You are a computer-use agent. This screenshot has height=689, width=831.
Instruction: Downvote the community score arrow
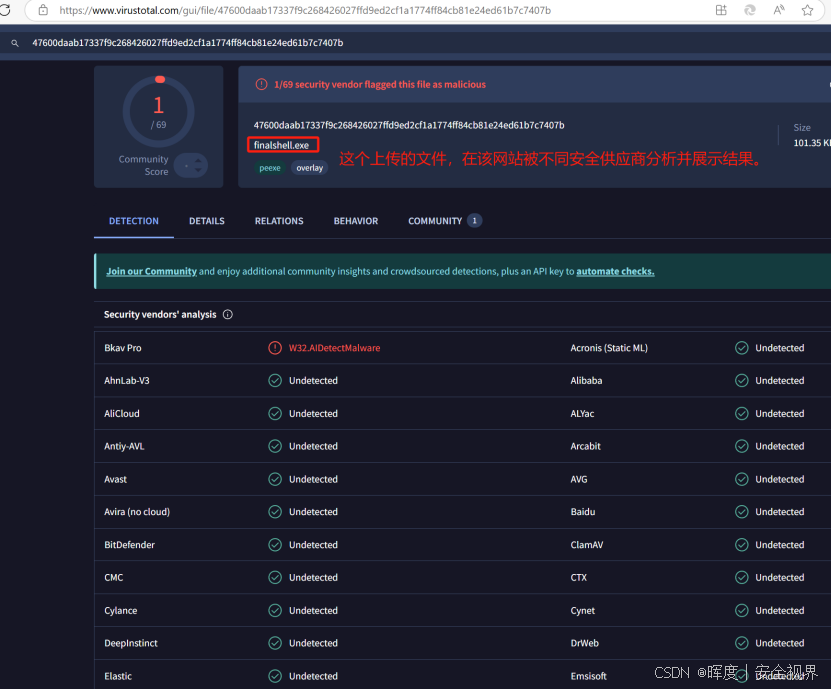click(x=198, y=170)
